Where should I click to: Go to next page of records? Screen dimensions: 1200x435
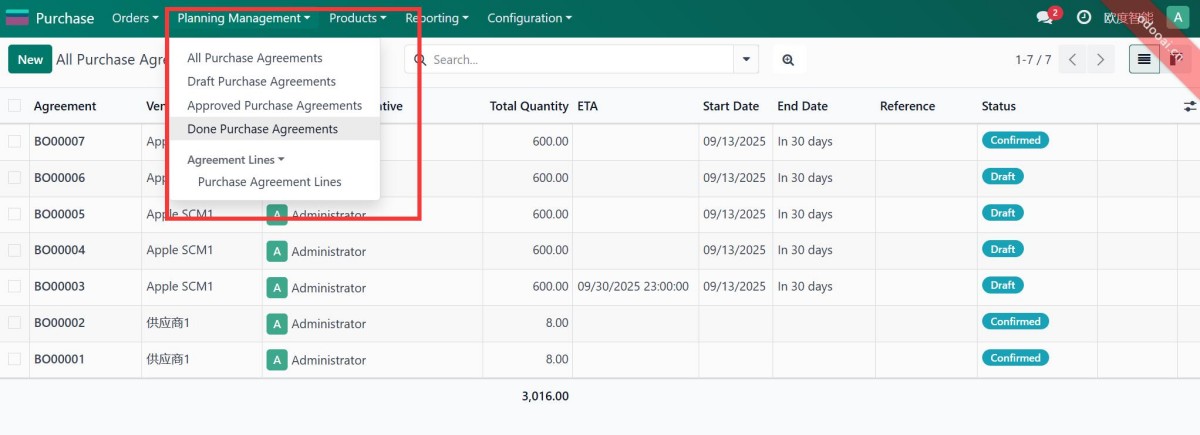[x=1101, y=60]
